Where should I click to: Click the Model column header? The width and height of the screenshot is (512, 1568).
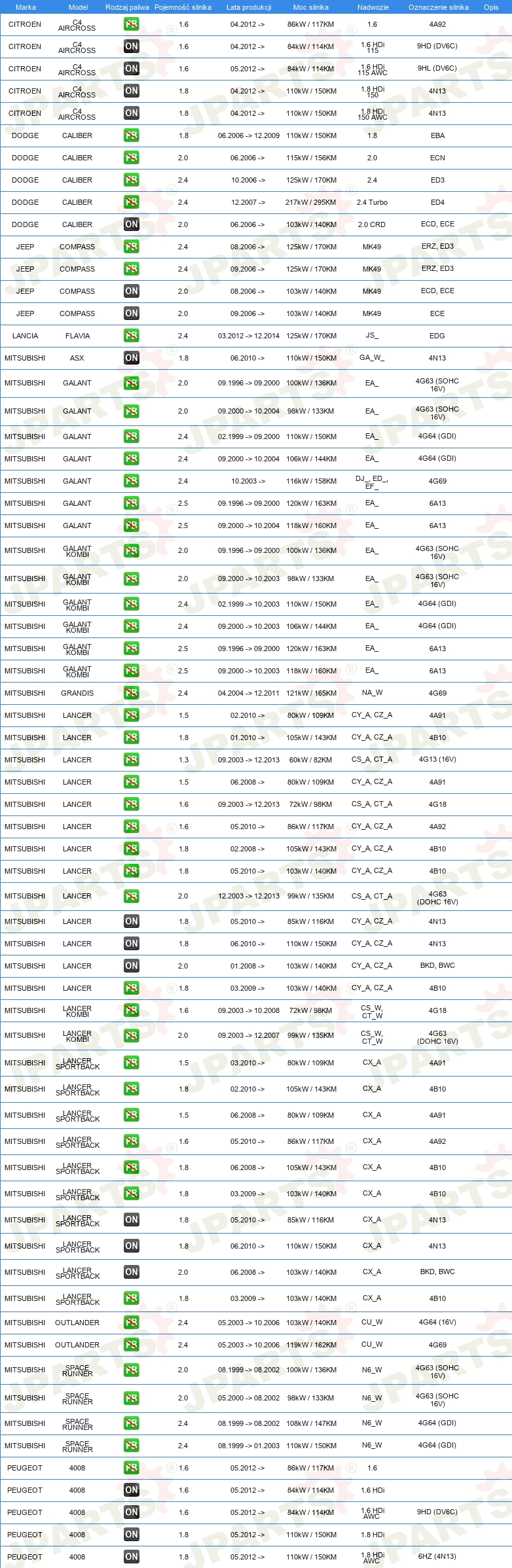tap(79, 7)
